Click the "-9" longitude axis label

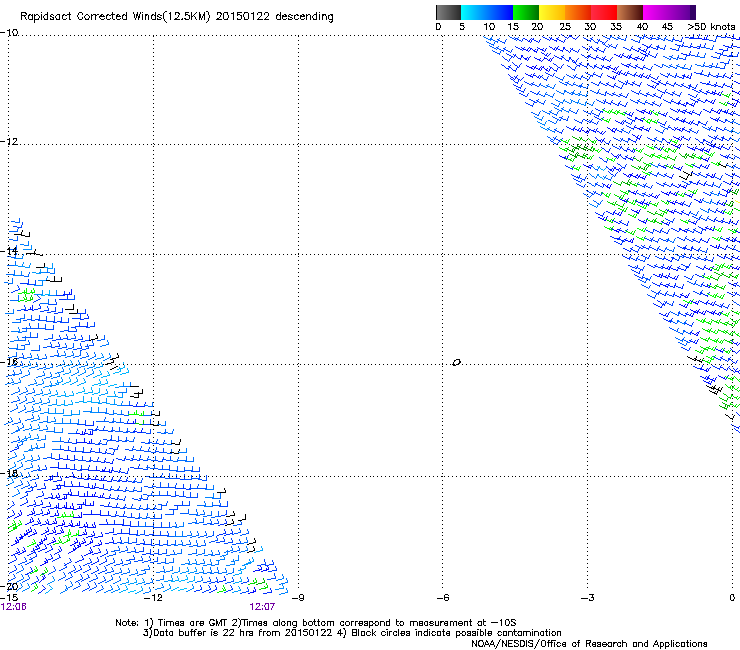(298, 598)
